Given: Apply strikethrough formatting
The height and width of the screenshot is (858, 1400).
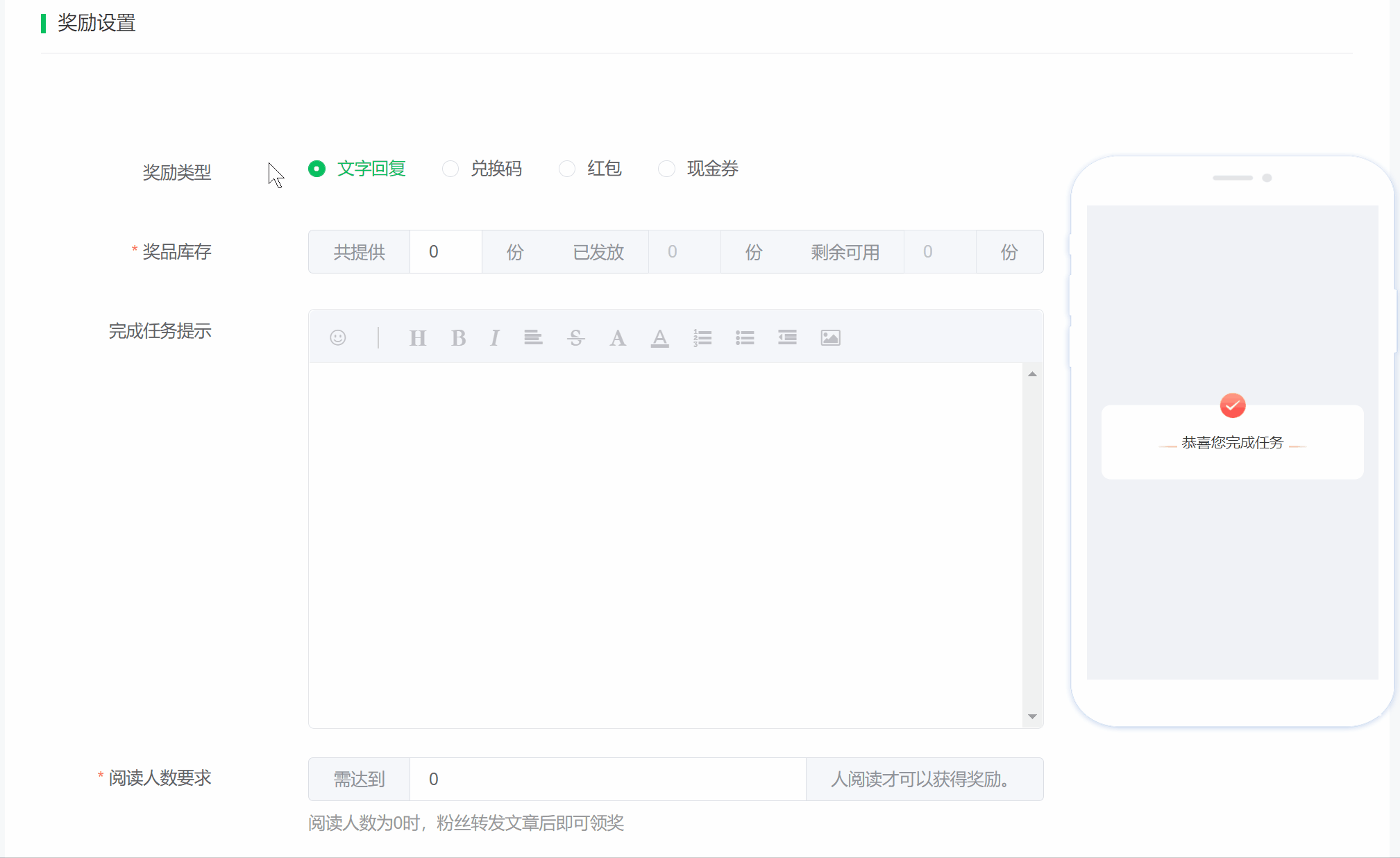Looking at the screenshot, I should pyautogui.click(x=575, y=338).
